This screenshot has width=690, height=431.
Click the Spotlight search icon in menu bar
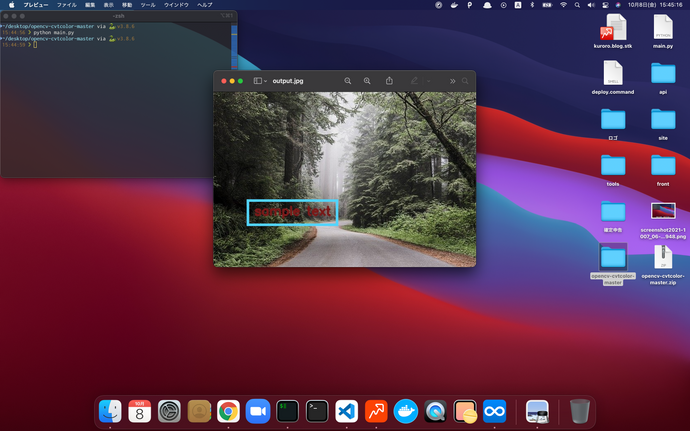(x=577, y=5)
